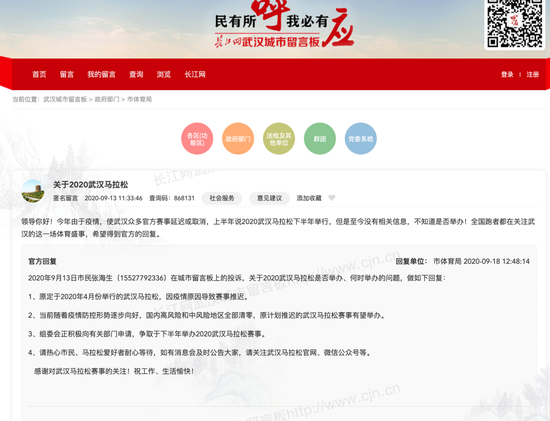Click the 意见建议 tag

point(269,198)
